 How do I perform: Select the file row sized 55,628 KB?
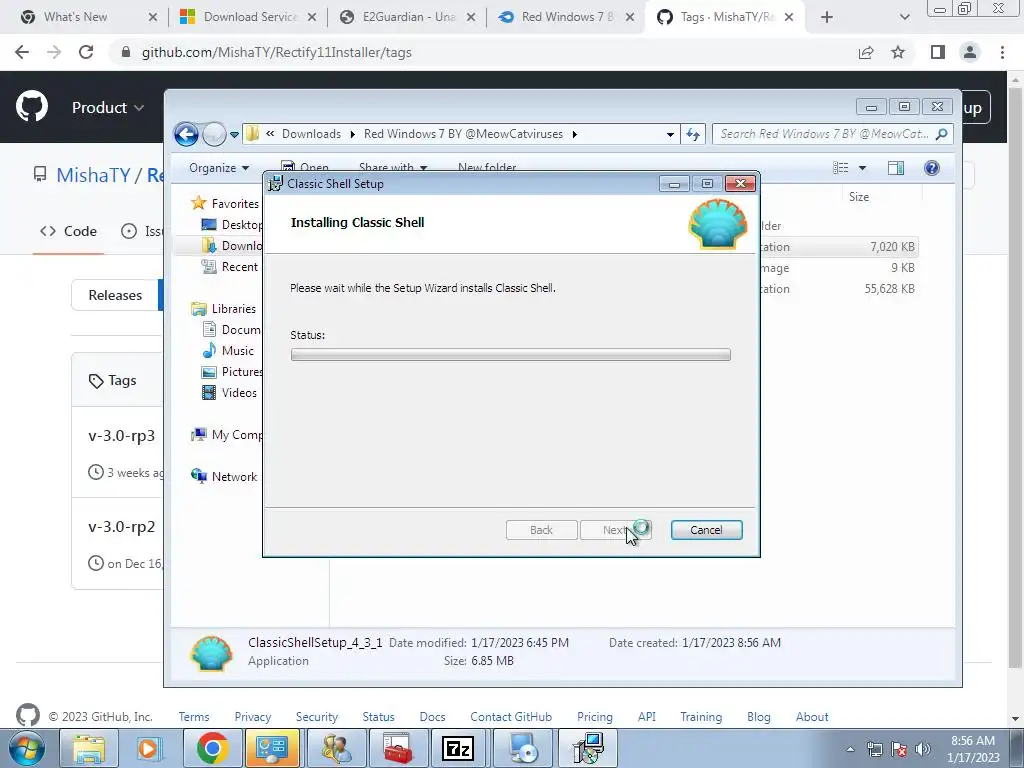coord(839,289)
